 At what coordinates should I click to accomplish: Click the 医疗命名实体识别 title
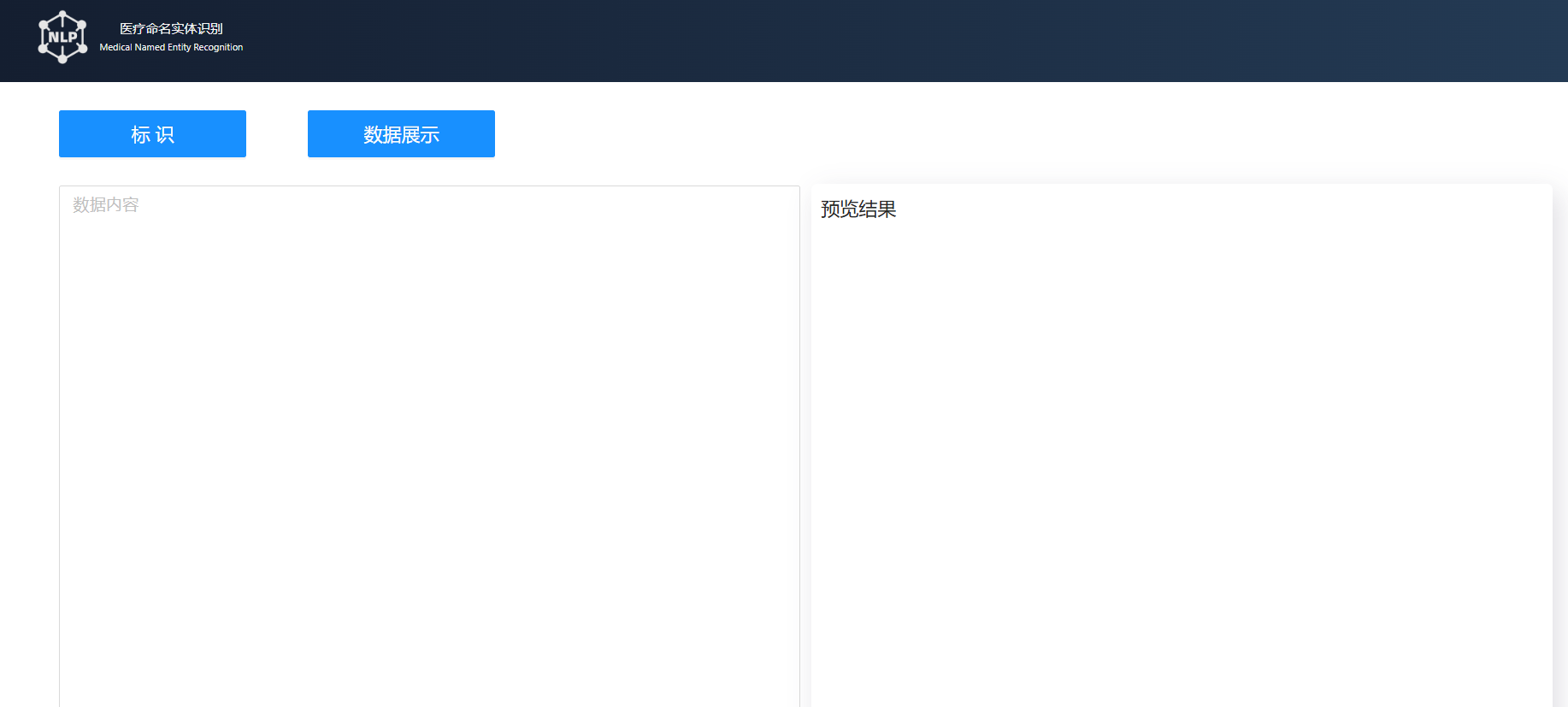(171, 28)
